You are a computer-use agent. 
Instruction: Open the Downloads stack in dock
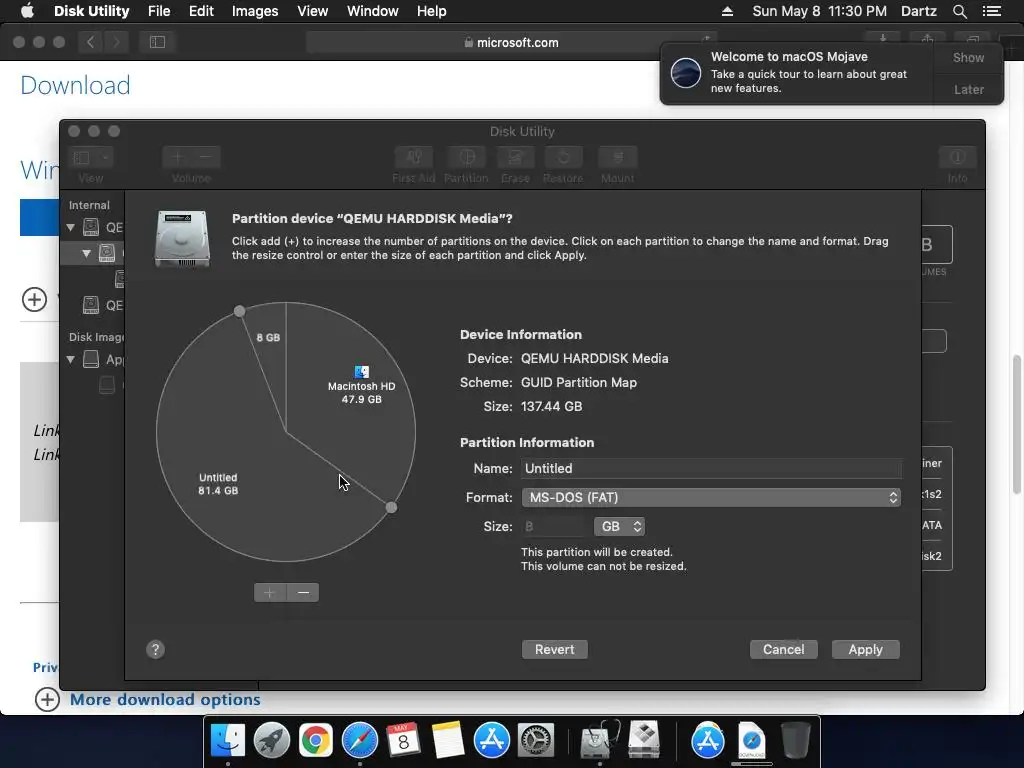pyautogui.click(x=752, y=740)
